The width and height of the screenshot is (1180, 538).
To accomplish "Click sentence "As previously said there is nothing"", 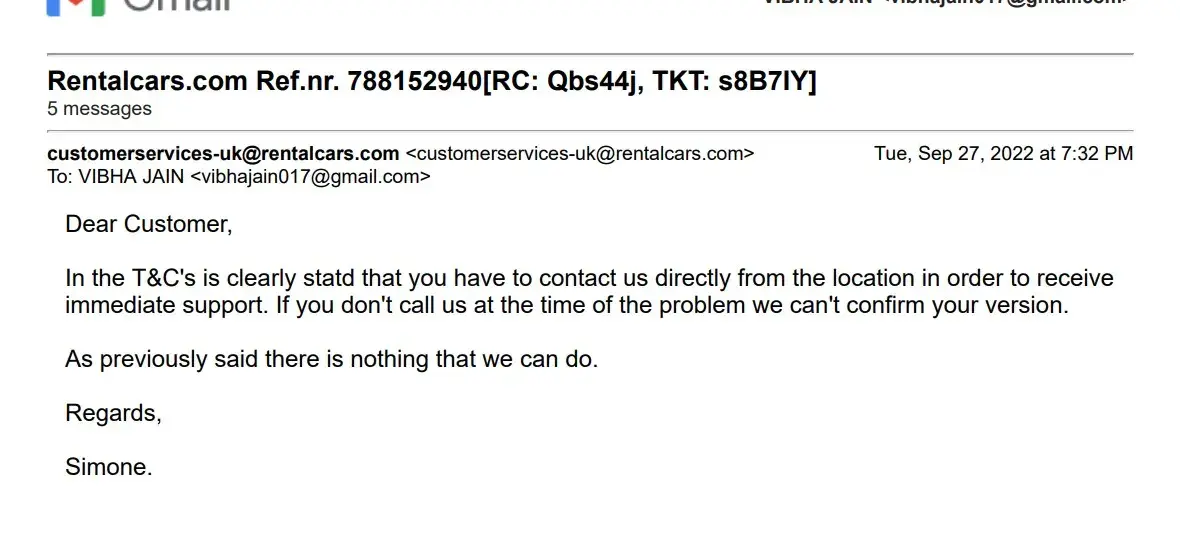I will 330,359.
